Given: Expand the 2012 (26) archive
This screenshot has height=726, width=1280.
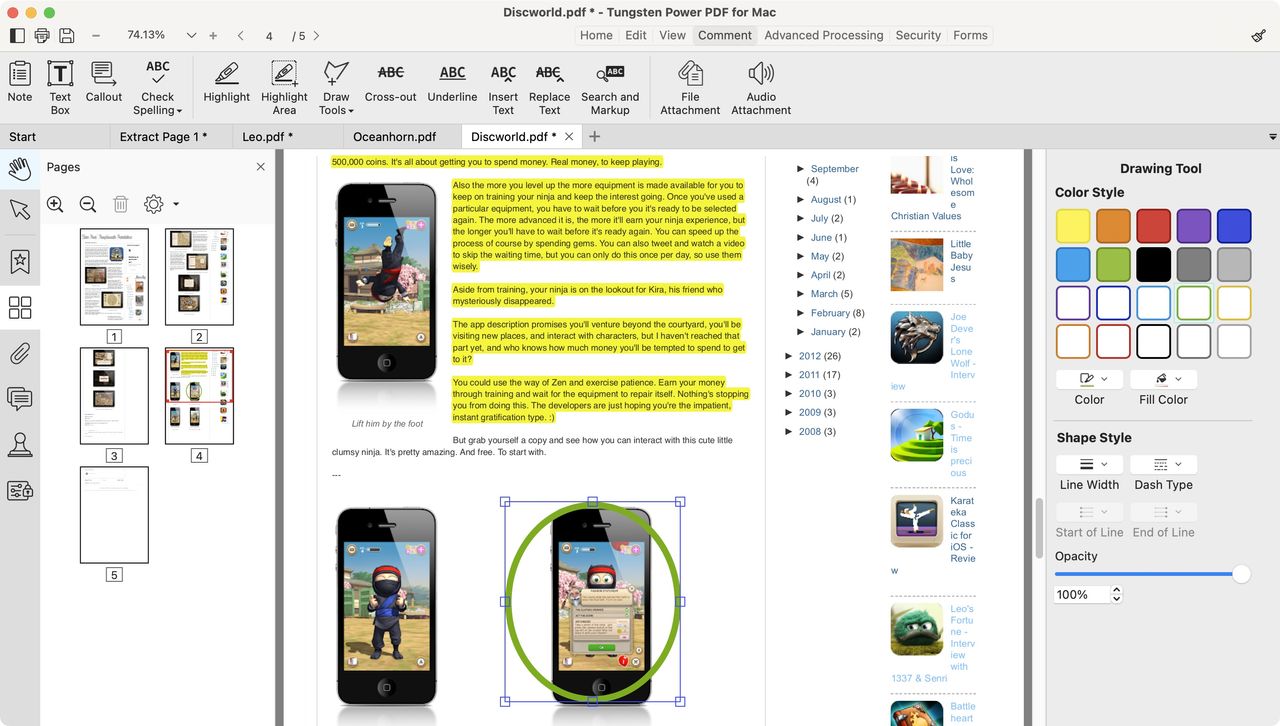Looking at the screenshot, I should [x=789, y=356].
